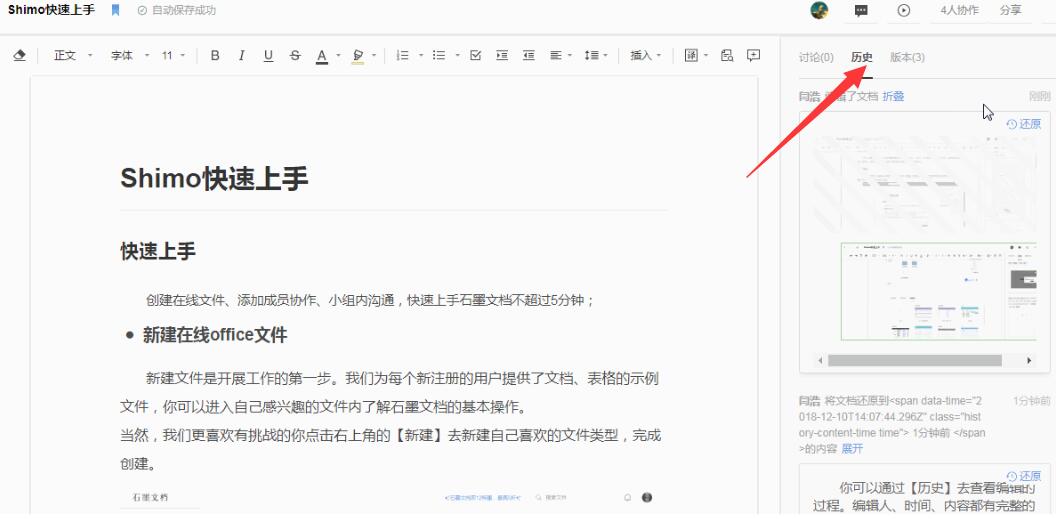Expand the highlight color dropdown arrow
Viewport: 1056px width, 519px height.
pos(374,56)
